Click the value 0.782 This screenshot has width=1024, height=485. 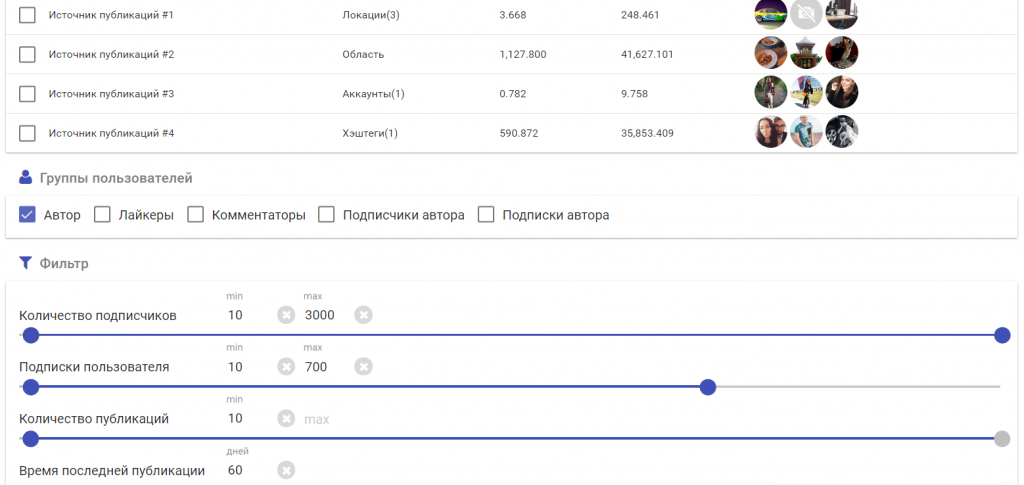513,94
